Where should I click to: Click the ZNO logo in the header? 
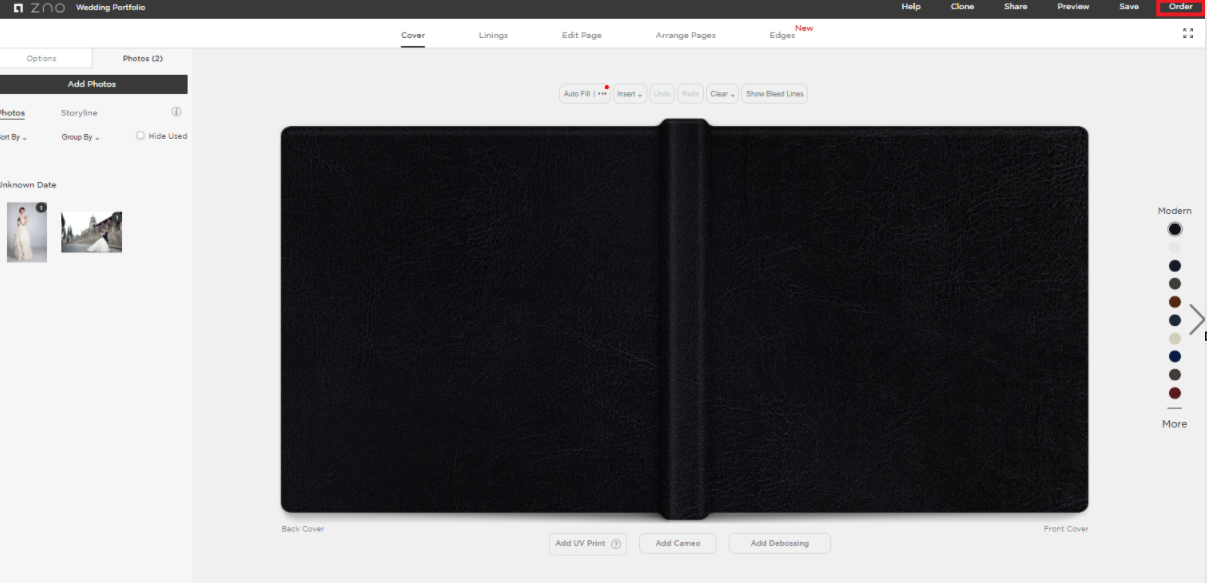(39, 7)
